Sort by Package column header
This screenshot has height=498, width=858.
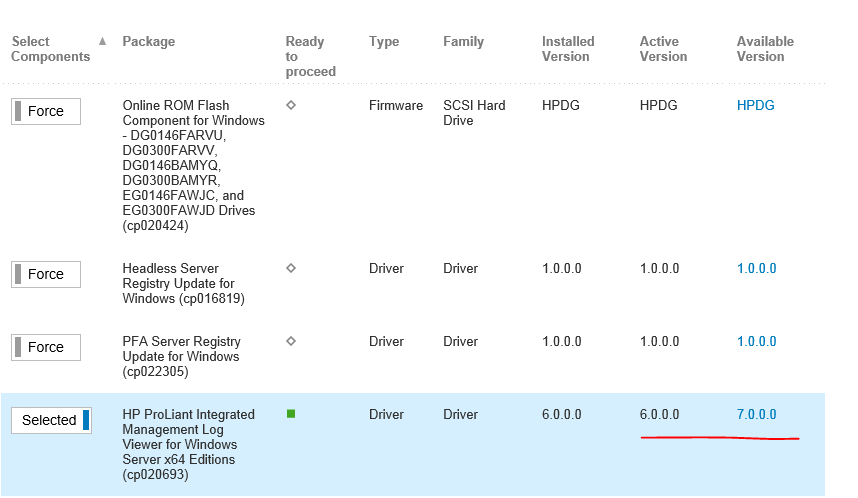tap(149, 42)
